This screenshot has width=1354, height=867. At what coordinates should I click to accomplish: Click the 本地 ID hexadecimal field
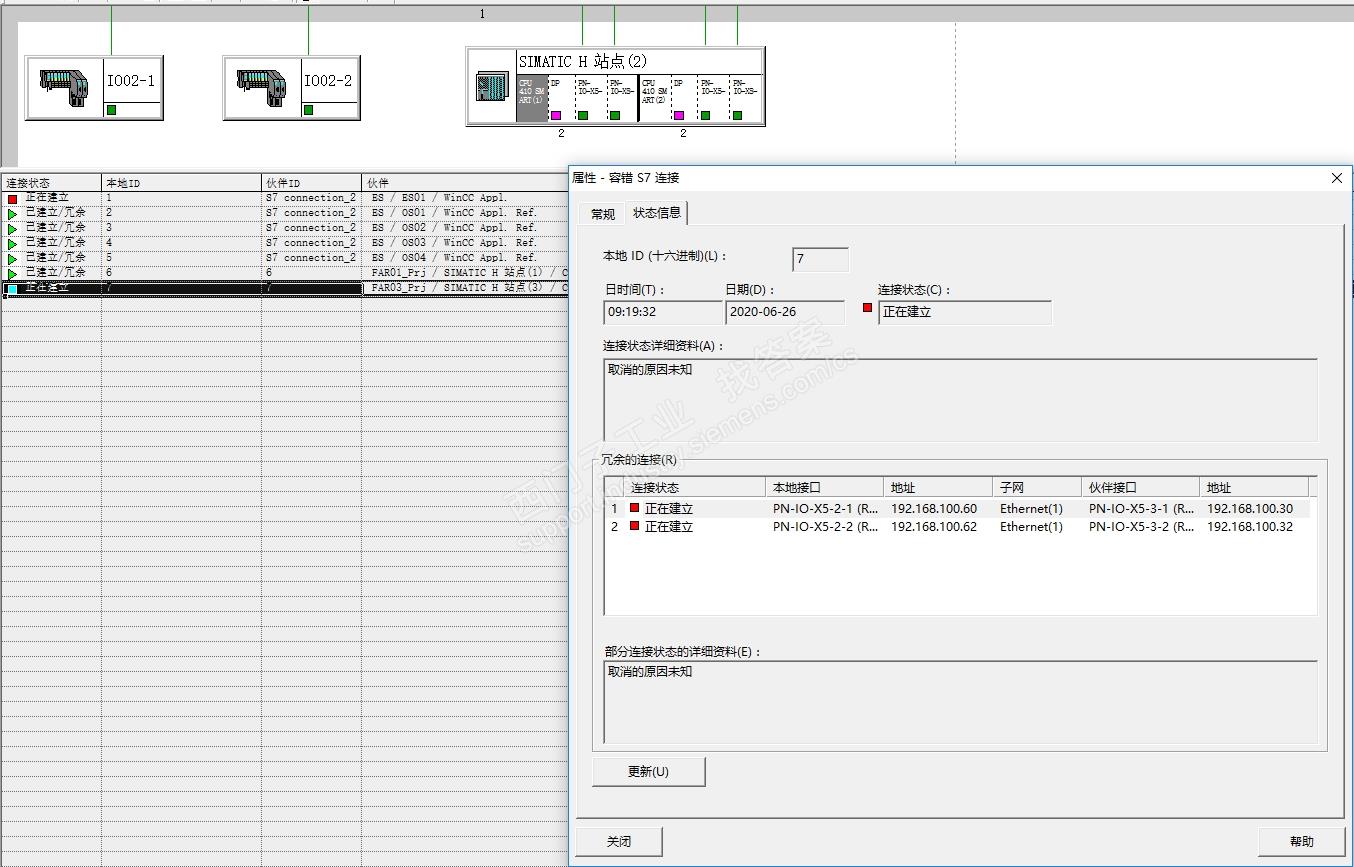coord(820,260)
